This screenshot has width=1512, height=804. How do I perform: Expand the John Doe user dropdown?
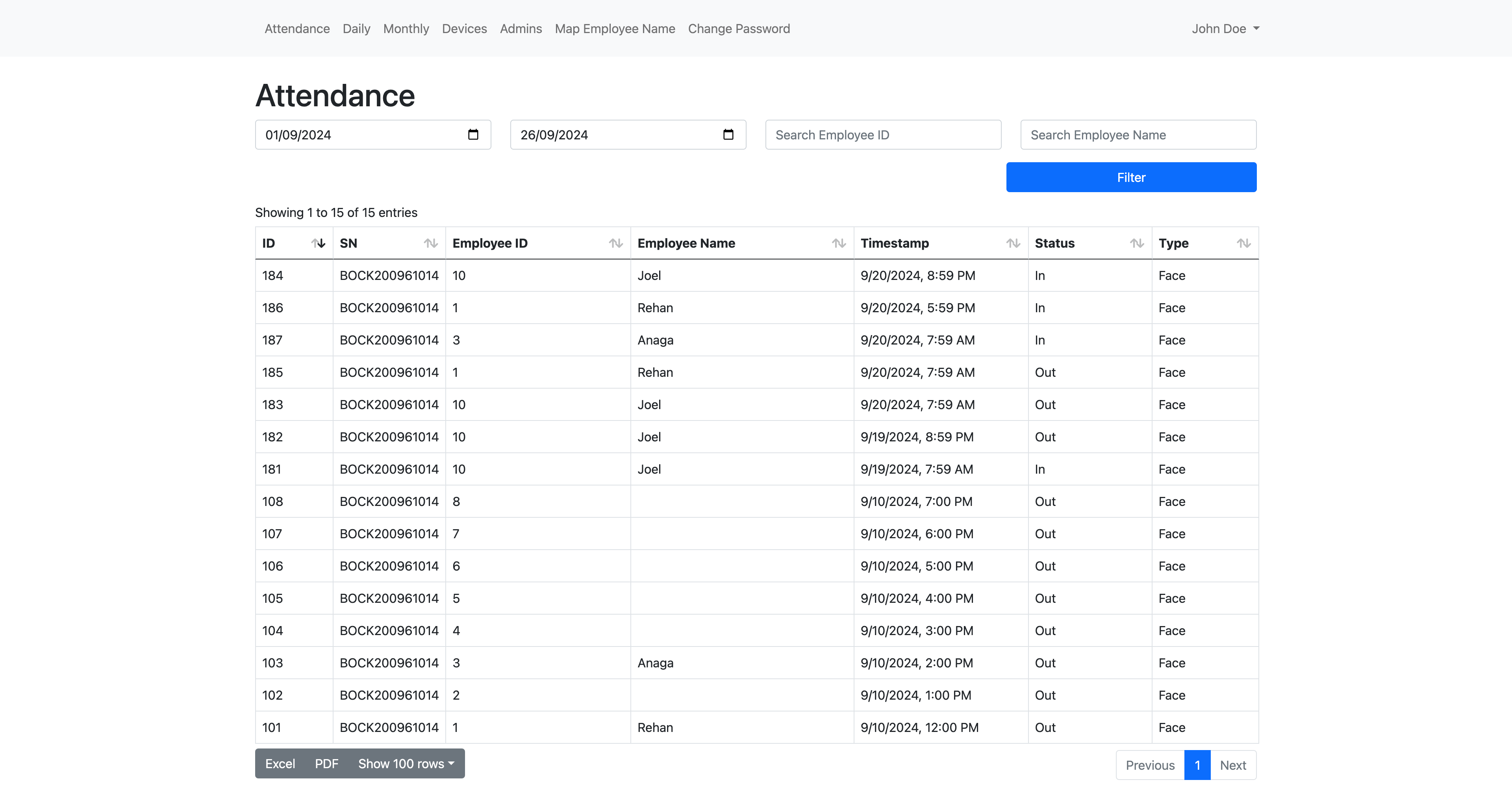pyautogui.click(x=1226, y=29)
